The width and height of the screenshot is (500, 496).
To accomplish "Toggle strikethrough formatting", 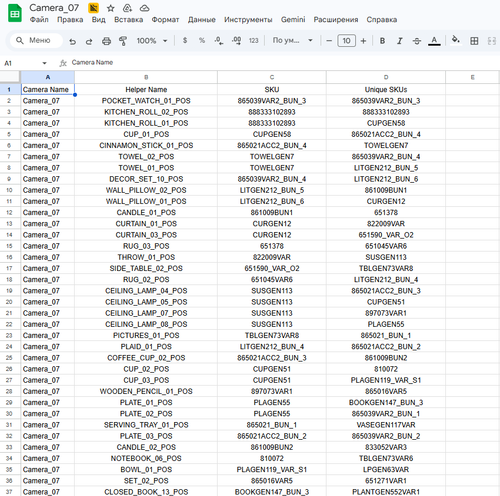I will (417, 41).
